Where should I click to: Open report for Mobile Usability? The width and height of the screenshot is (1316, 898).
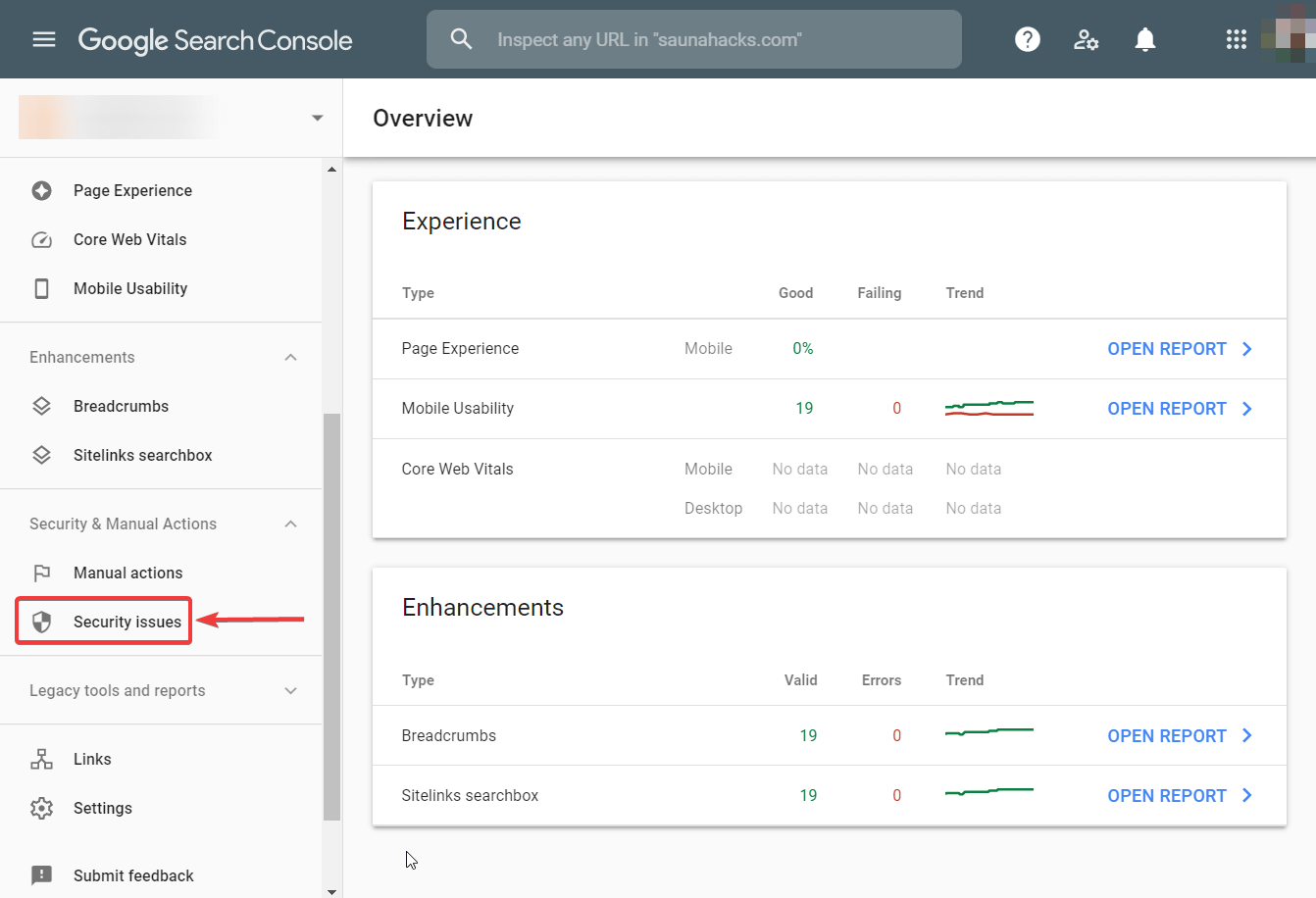[1167, 408]
